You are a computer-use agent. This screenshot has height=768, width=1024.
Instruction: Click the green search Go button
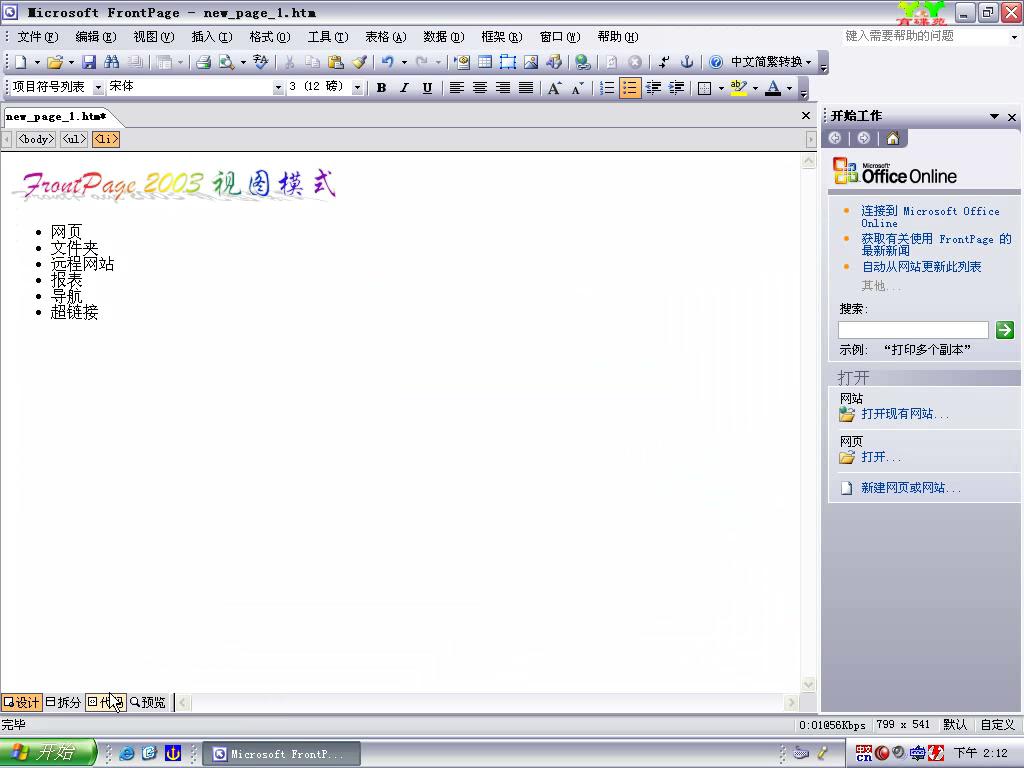[1004, 330]
